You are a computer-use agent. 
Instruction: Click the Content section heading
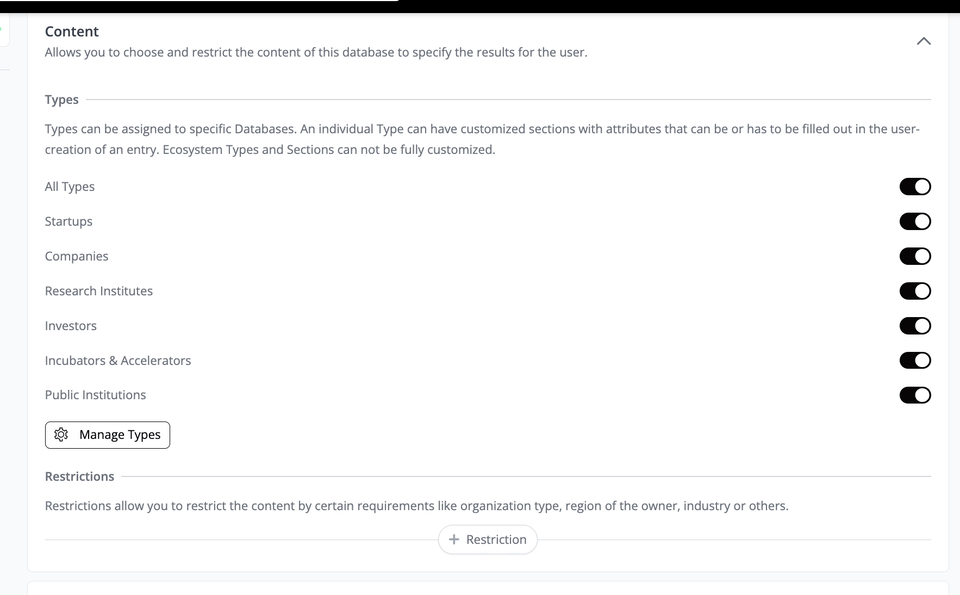click(72, 32)
